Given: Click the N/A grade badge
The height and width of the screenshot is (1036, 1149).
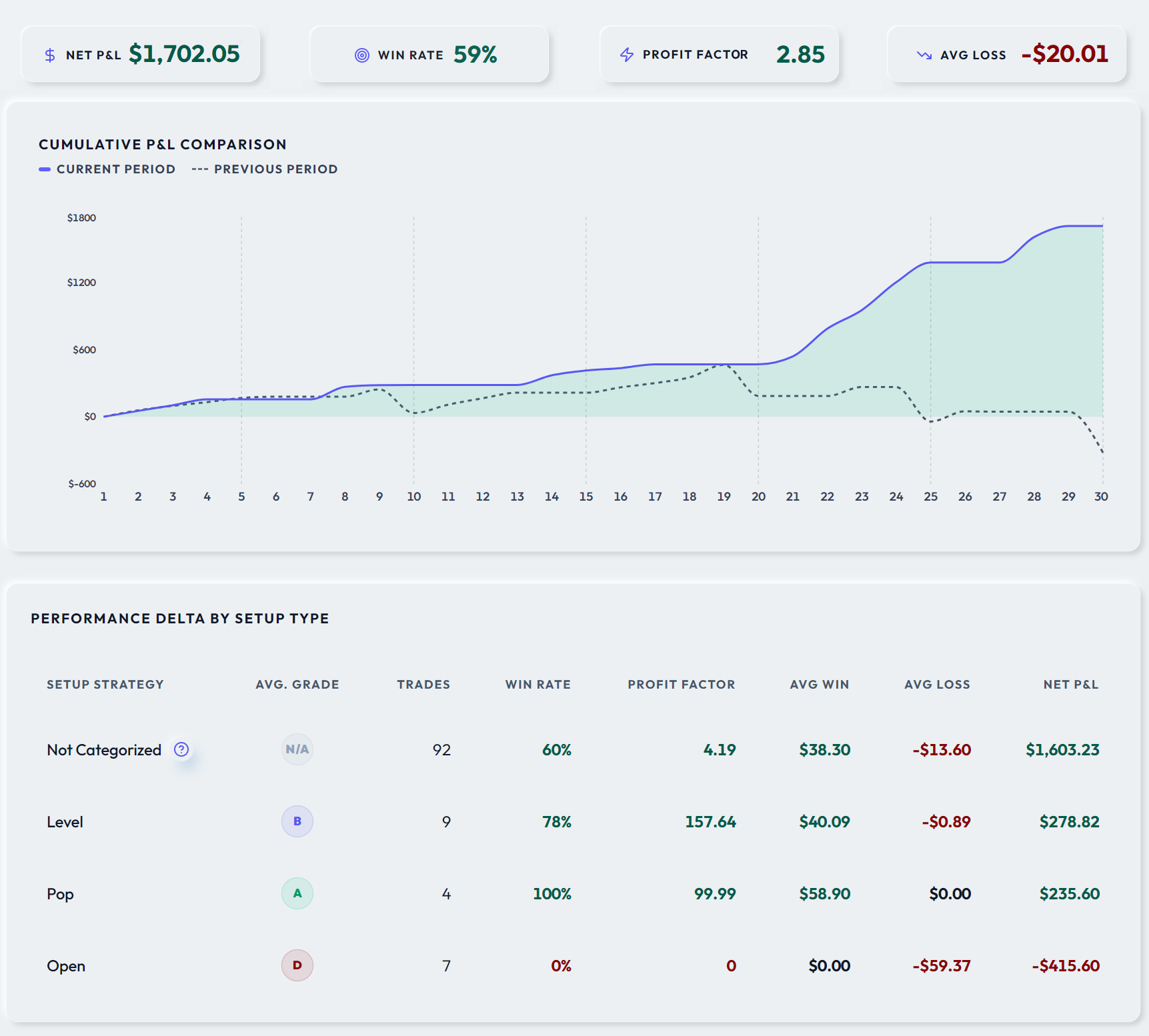Looking at the screenshot, I should tap(297, 749).
